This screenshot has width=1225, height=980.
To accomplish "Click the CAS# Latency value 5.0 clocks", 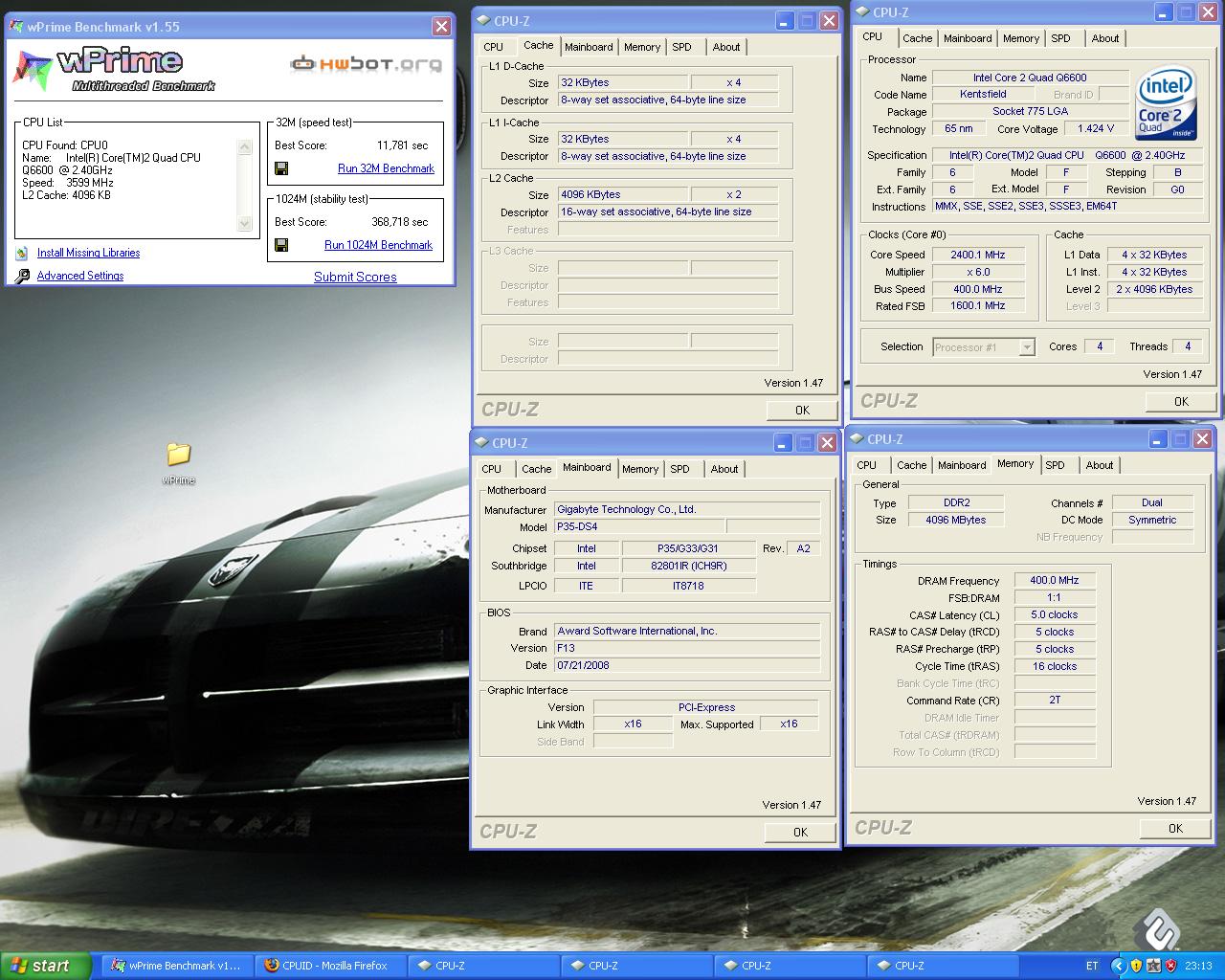I will pyautogui.click(x=1055, y=615).
